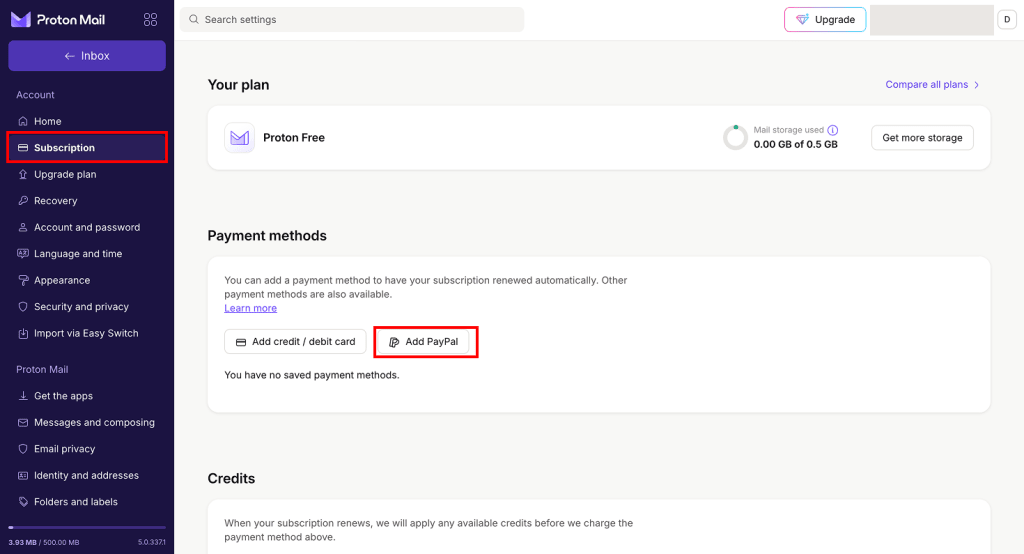Click the Recovery key icon
The image size is (1024, 554).
[x=23, y=201]
